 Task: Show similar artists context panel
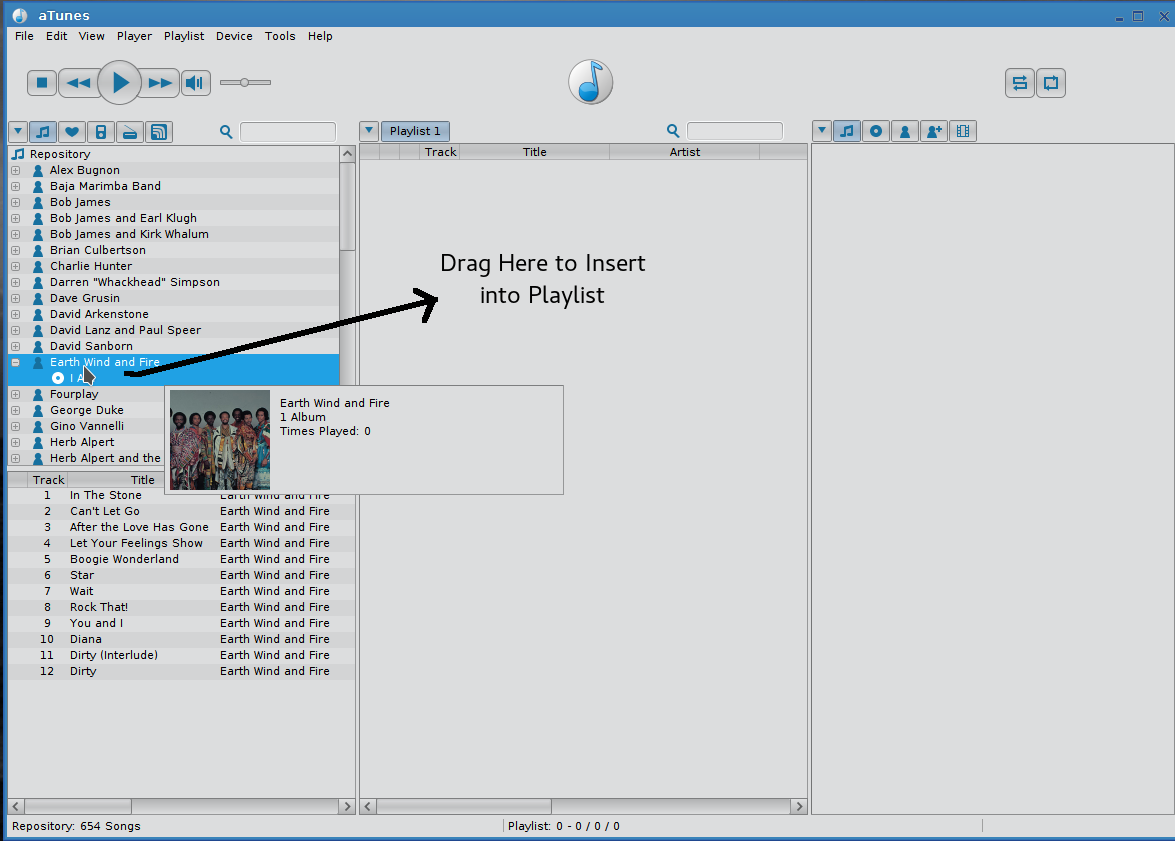(x=934, y=131)
